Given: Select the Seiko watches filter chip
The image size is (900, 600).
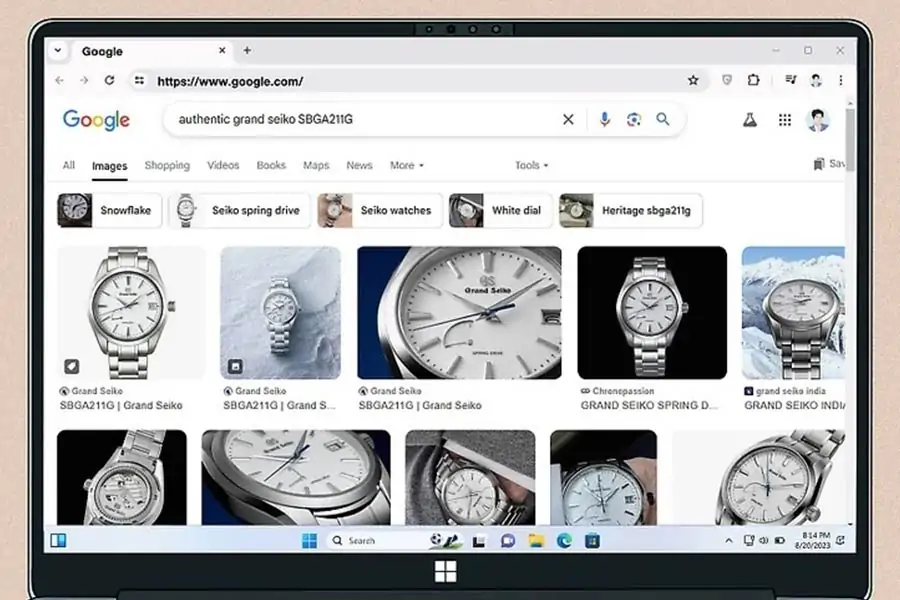Looking at the screenshot, I should pos(380,211).
